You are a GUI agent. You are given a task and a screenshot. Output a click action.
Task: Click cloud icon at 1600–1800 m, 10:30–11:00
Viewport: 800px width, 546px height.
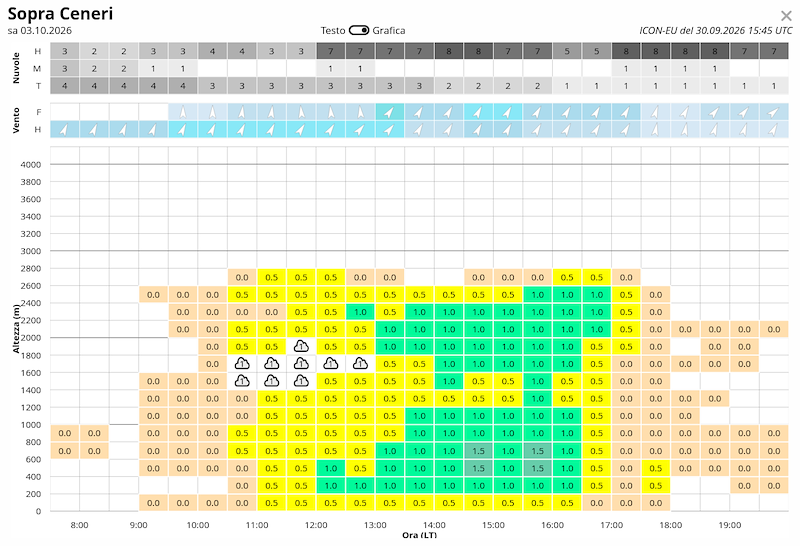pyautogui.click(x=242, y=364)
